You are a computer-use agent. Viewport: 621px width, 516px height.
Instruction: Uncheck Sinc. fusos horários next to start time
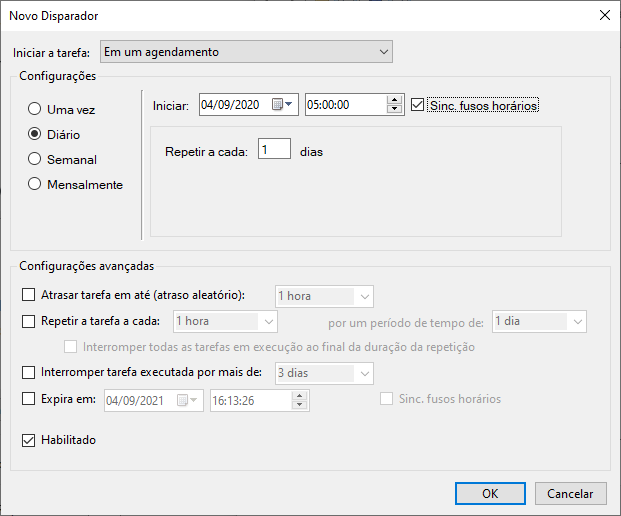click(417, 105)
